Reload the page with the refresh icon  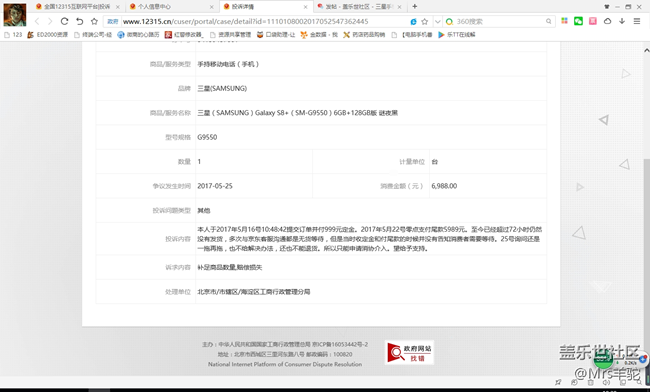pyautogui.click(x=64, y=21)
